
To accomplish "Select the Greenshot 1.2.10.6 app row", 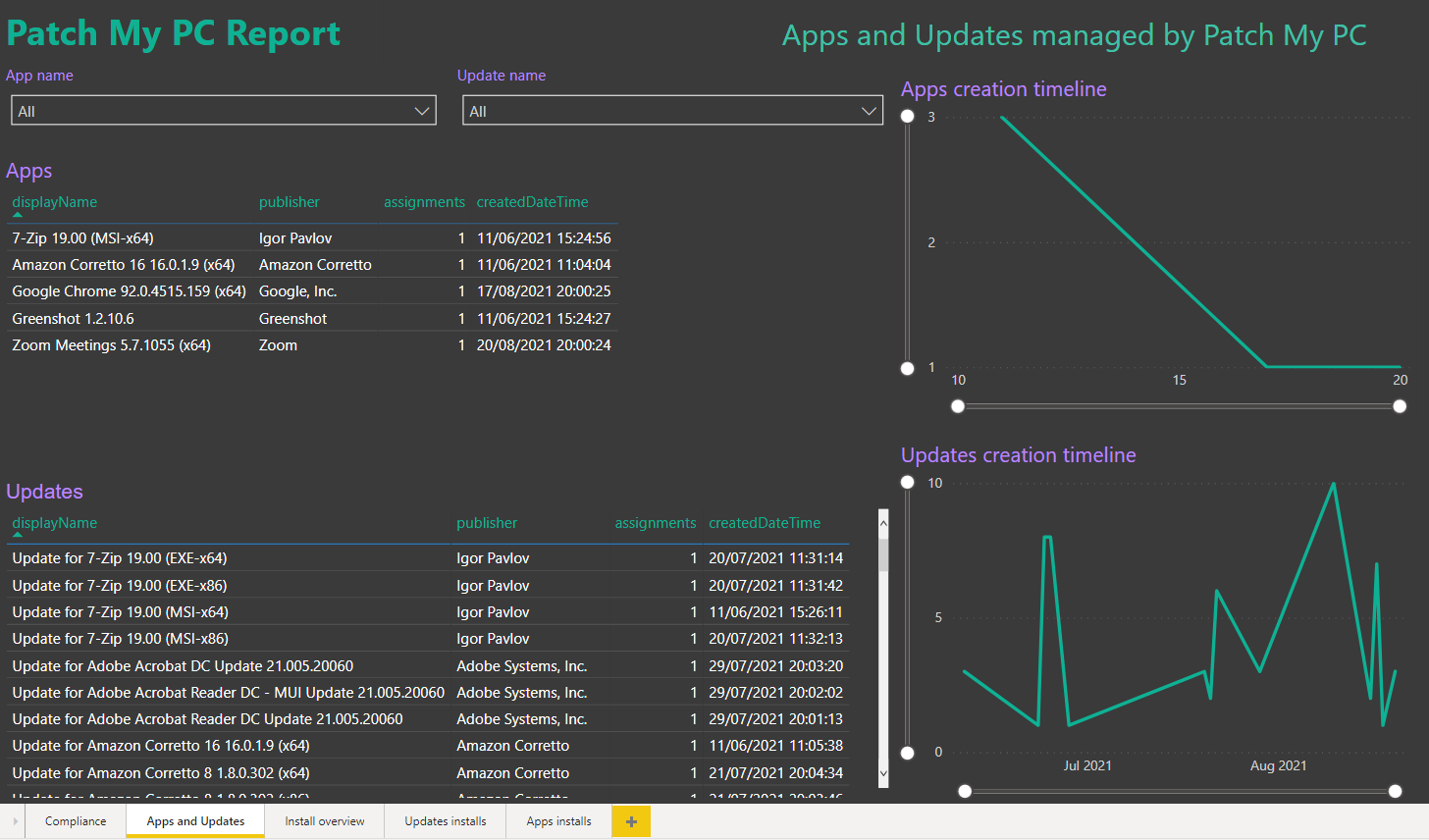I will pos(312,319).
